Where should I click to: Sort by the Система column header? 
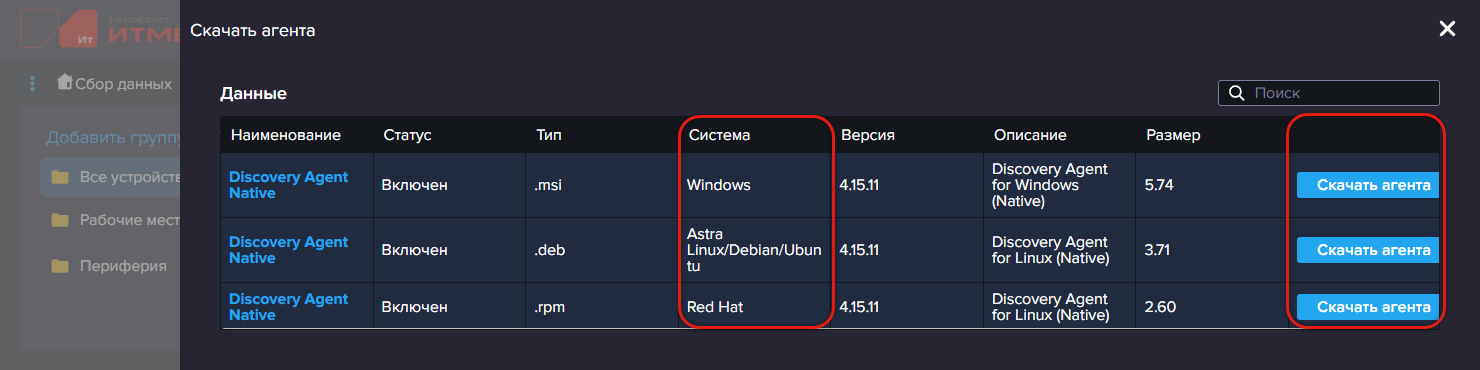tap(719, 135)
